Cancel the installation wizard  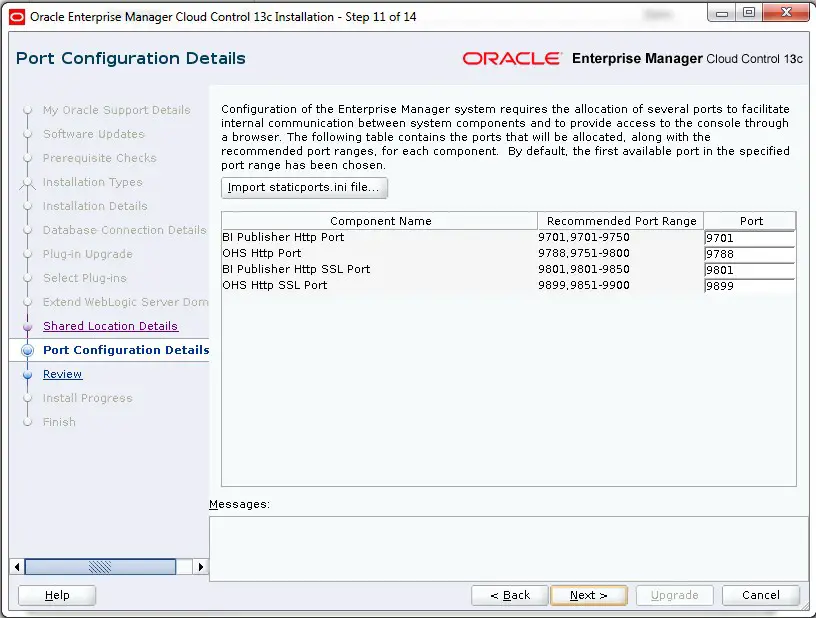pyautogui.click(x=761, y=595)
